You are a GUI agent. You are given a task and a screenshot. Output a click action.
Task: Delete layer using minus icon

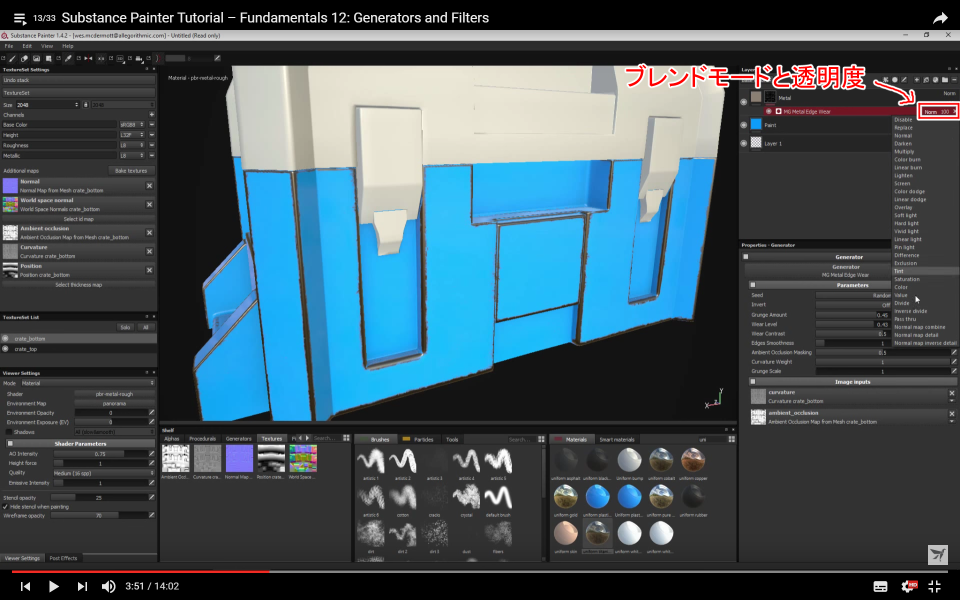[954, 80]
